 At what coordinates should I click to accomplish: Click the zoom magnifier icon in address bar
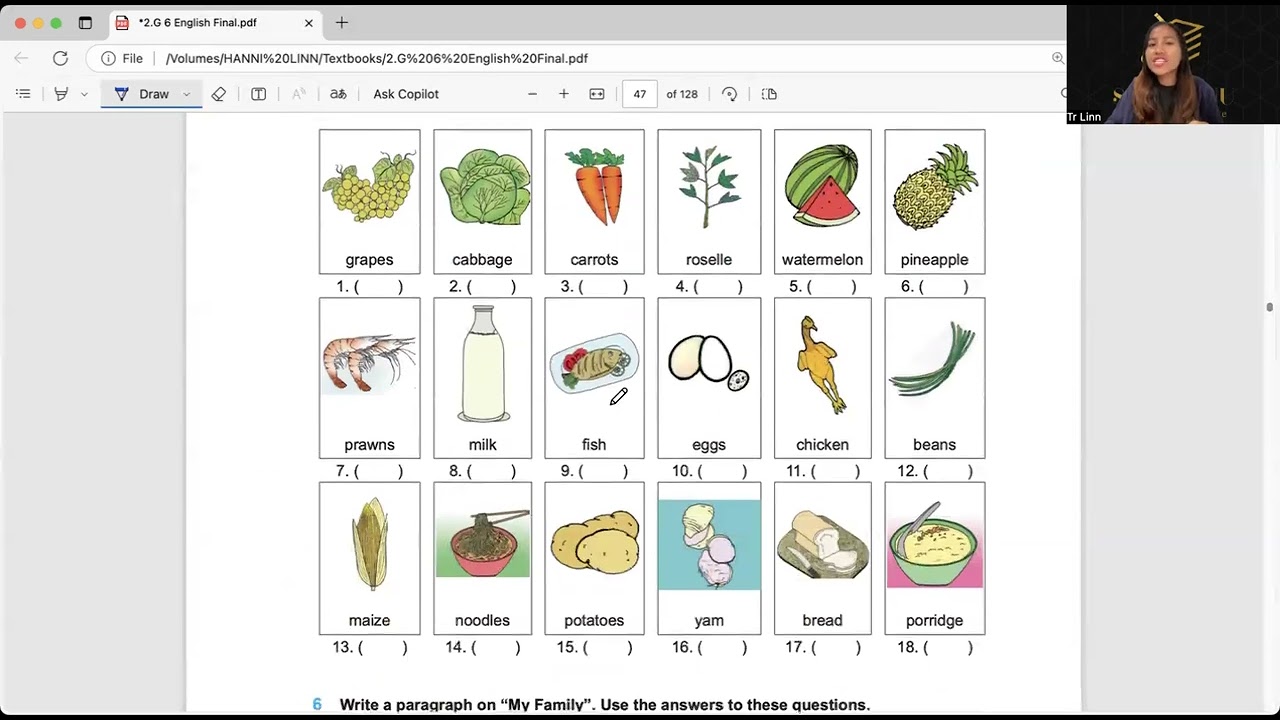pyautogui.click(x=1058, y=58)
